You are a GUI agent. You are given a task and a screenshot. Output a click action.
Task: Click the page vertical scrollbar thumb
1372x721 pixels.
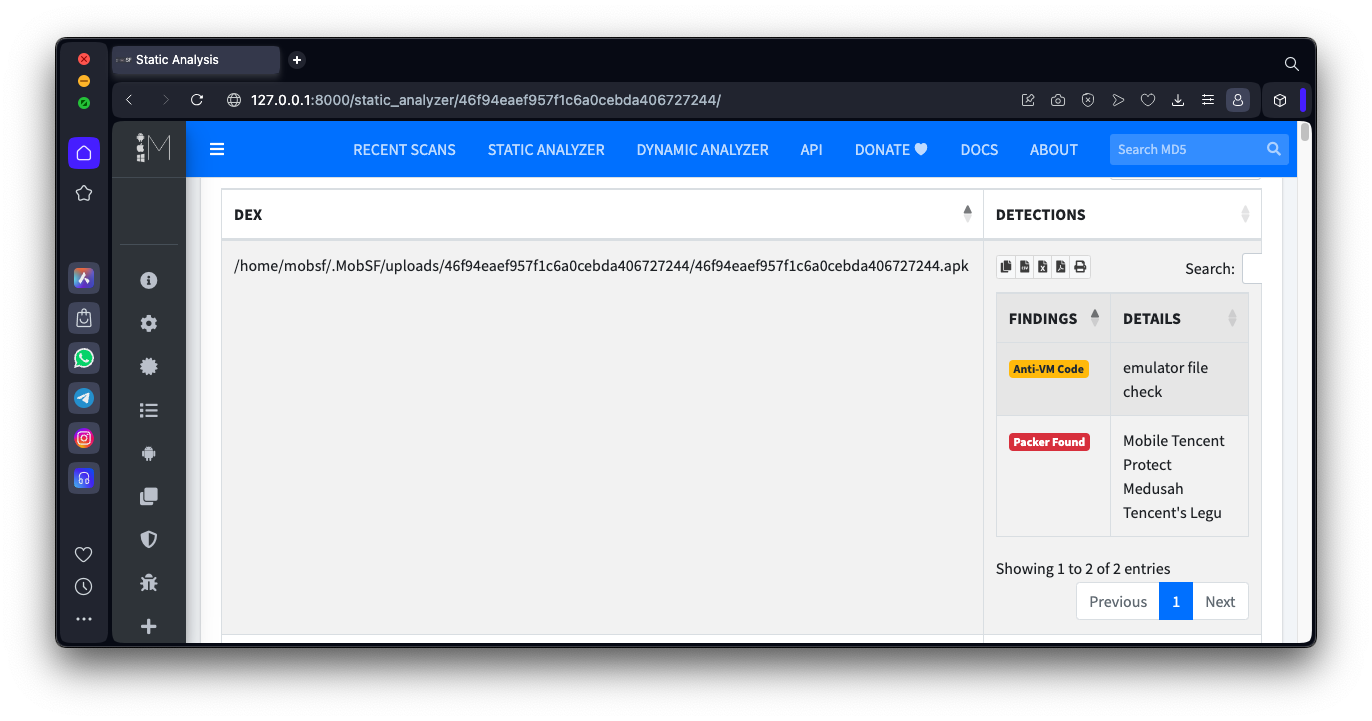coord(1304,134)
